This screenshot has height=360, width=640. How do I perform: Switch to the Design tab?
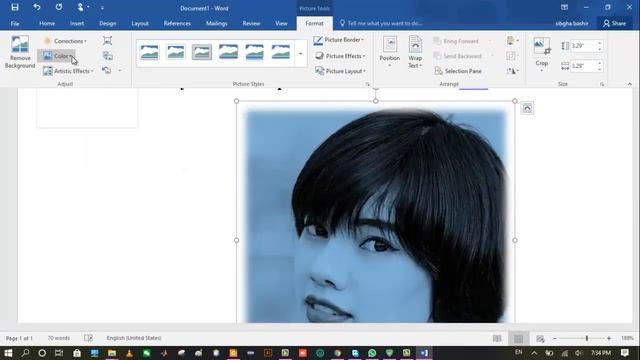point(107,24)
